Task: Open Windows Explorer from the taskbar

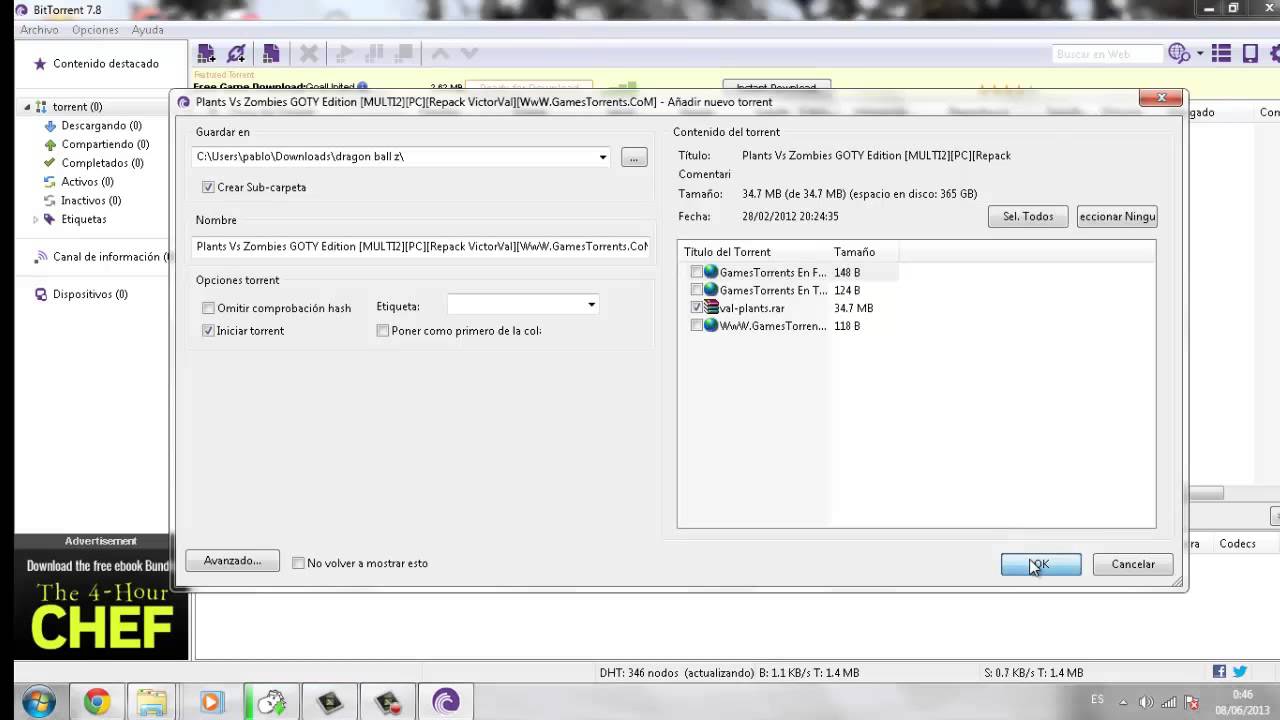Action: point(152,702)
